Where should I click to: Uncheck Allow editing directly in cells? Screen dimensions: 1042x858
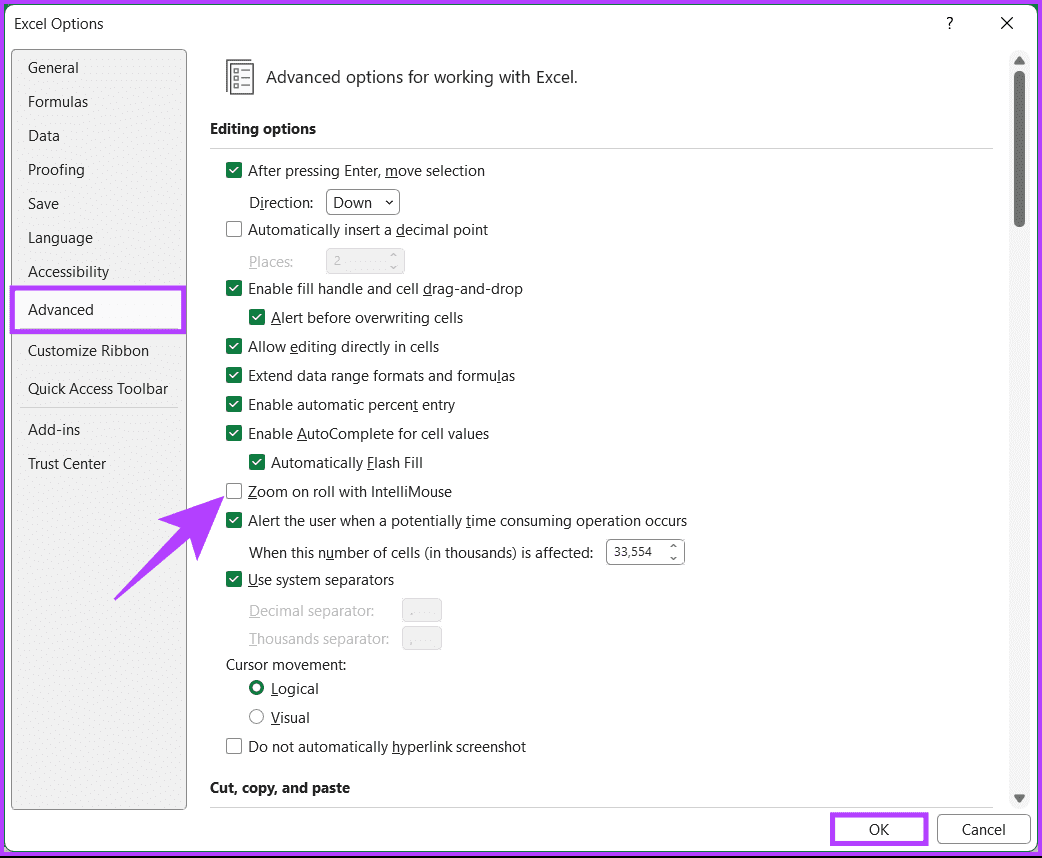[x=233, y=346]
